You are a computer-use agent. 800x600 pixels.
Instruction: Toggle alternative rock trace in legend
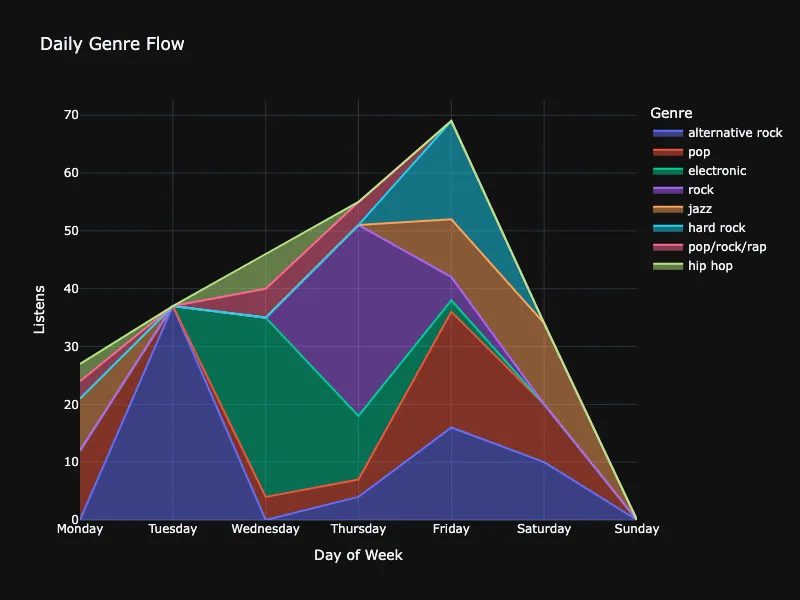coord(717,133)
